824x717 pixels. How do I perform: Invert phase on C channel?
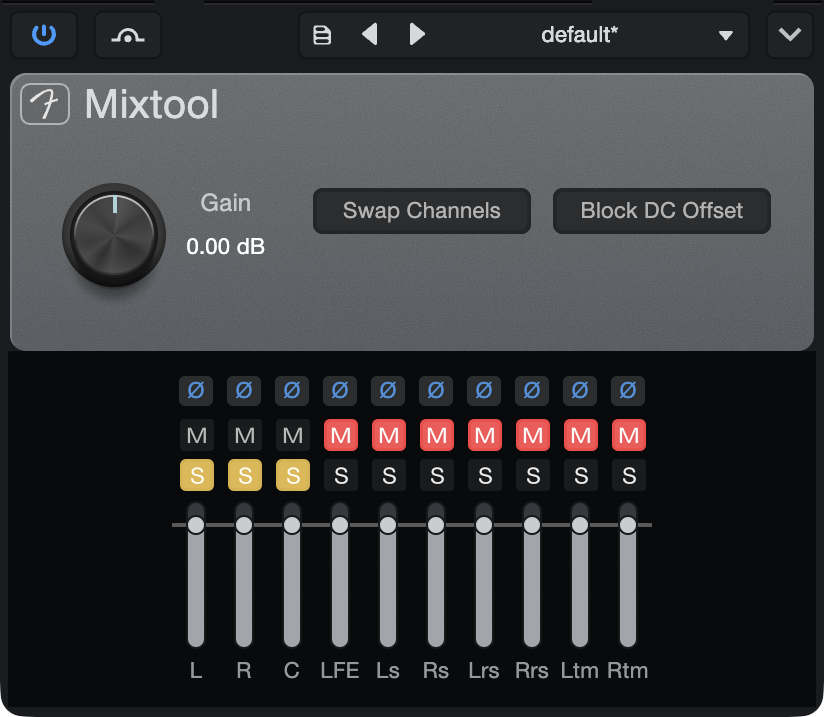point(292,391)
